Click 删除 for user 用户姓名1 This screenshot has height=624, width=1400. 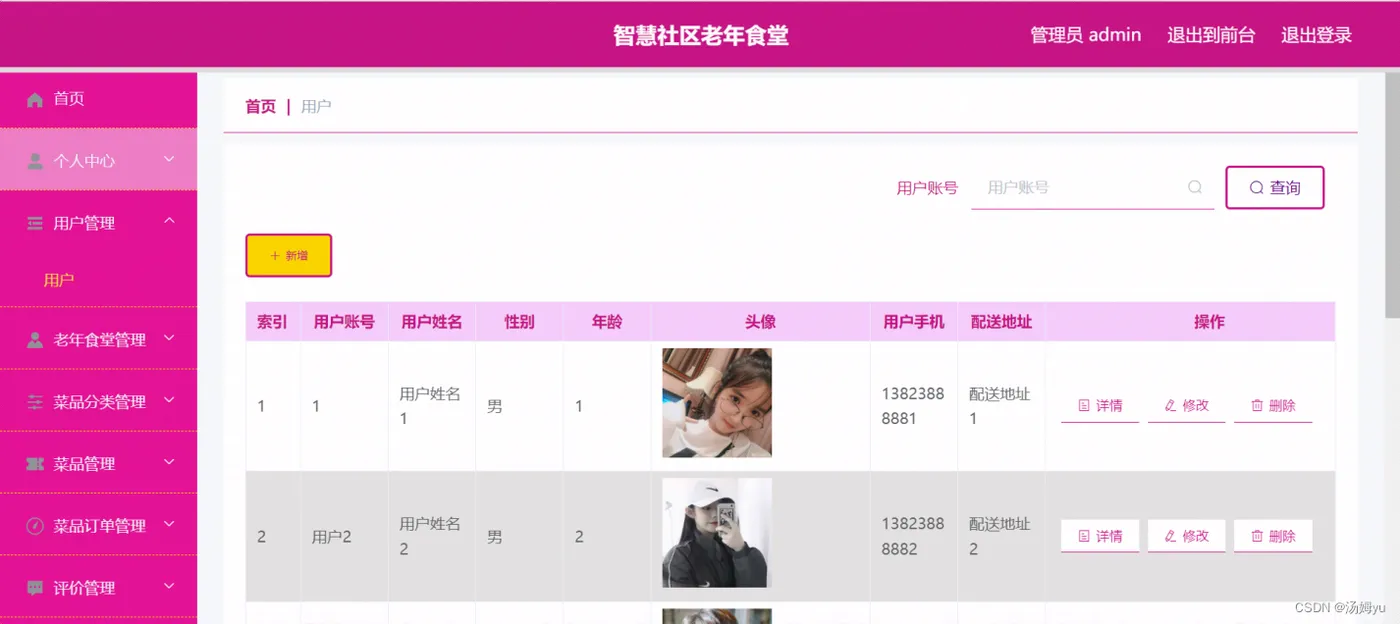pyautogui.click(x=1273, y=405)
